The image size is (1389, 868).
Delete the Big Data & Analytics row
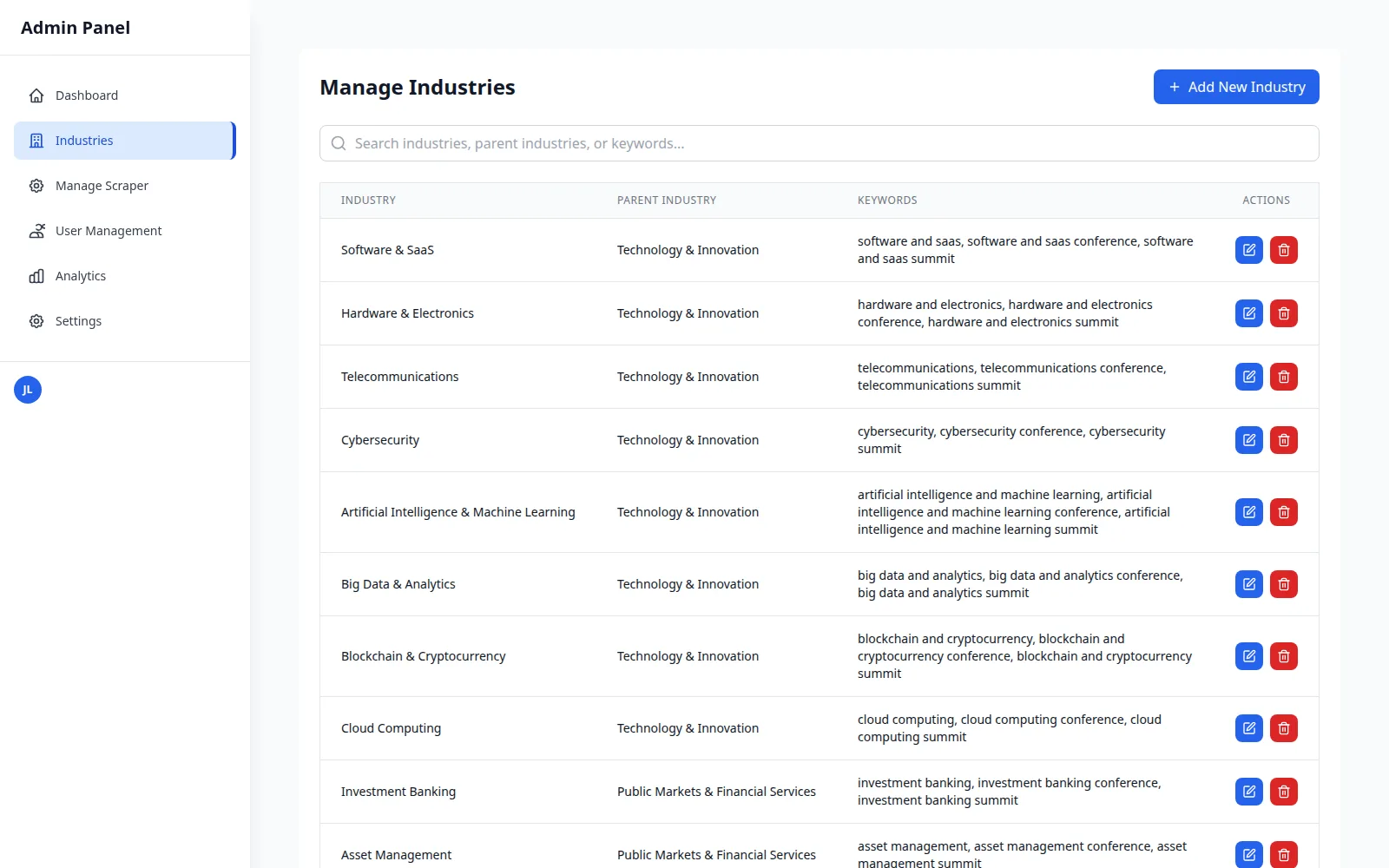click(1283, 584)
